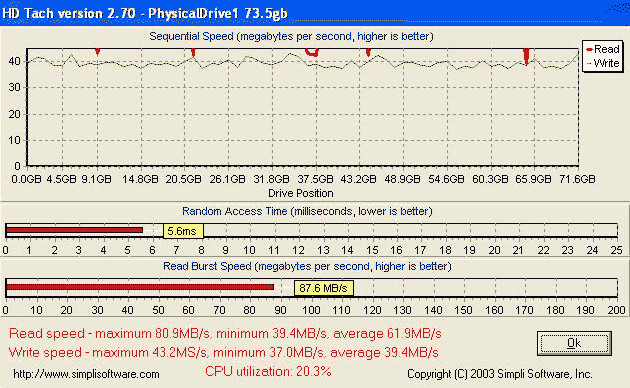Click the red random access time bar
The height and width of the screenshot is (388, 630).
tap(74, 230)
